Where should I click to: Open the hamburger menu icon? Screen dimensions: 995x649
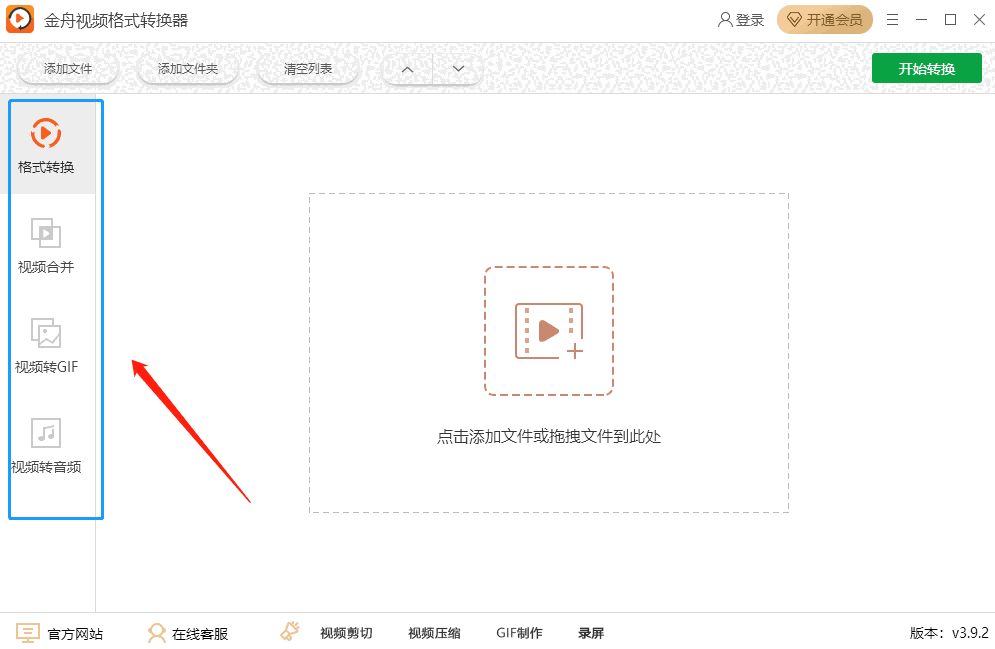(892, 19)
